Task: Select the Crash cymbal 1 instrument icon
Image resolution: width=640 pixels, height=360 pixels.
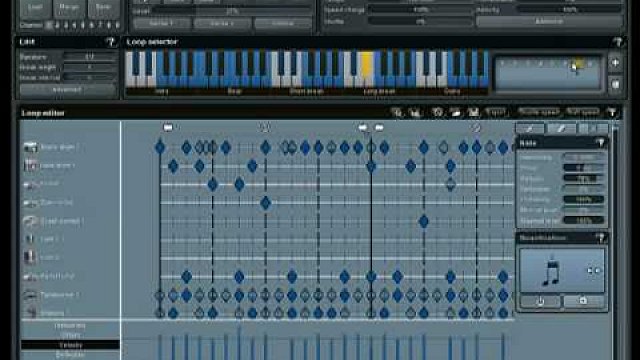Action: [30, 221]
